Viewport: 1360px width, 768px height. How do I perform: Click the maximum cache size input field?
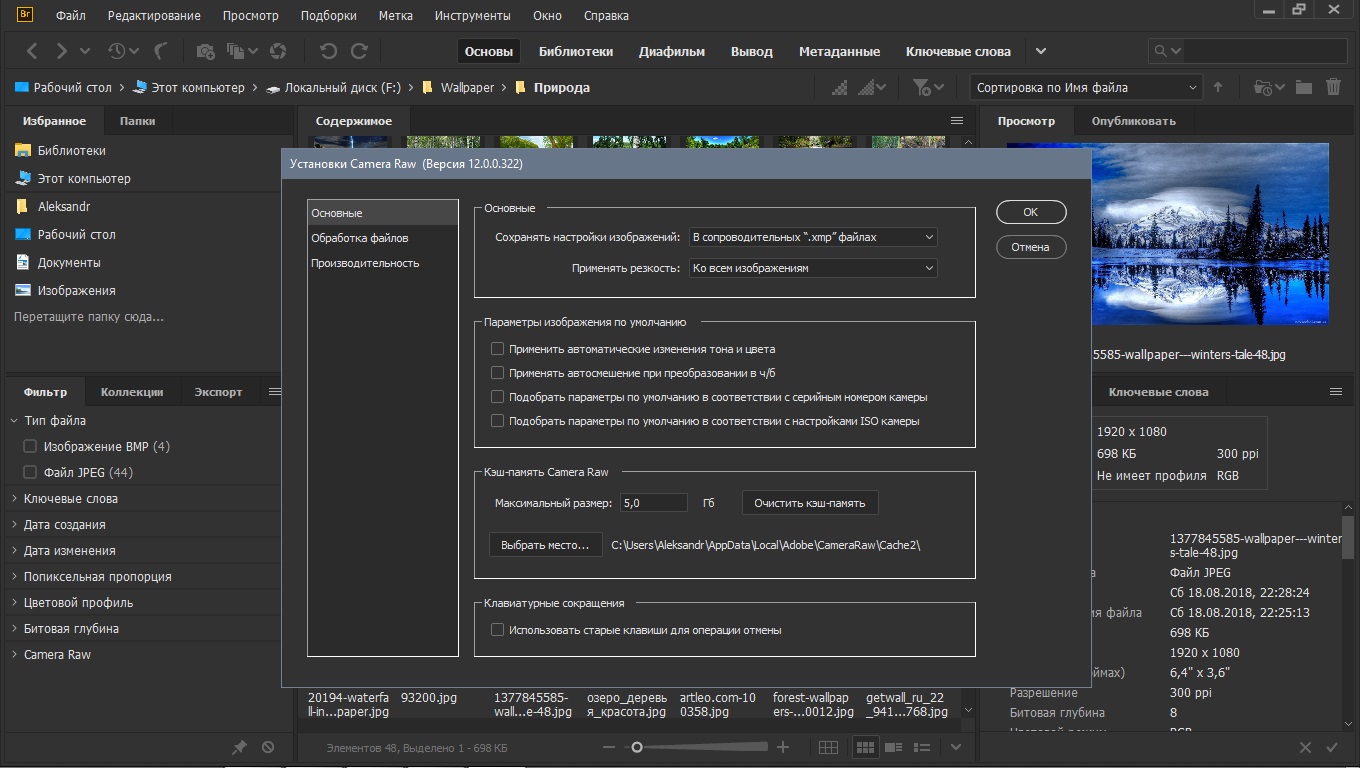click(653, 503)
